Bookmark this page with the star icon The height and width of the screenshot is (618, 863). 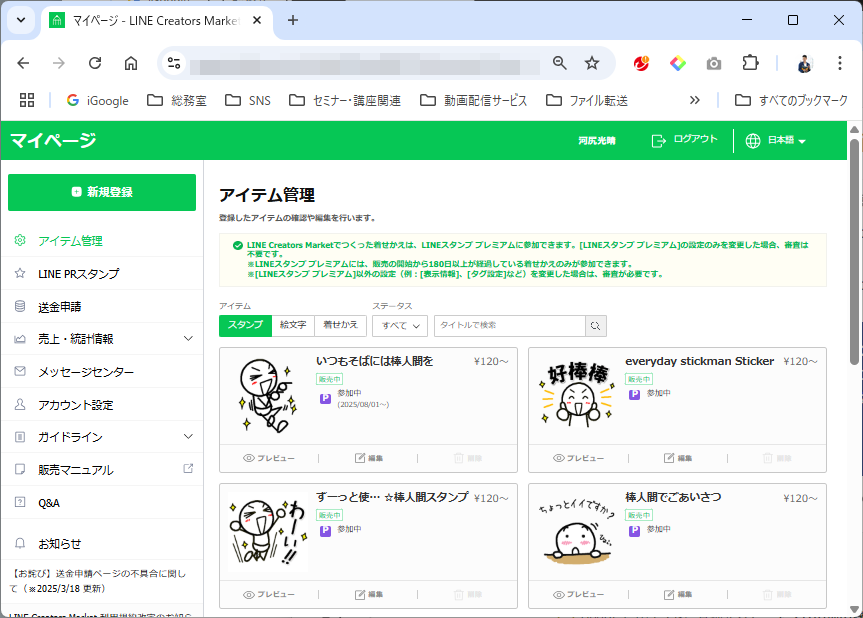pyautogui.click(x=592, y=63)
